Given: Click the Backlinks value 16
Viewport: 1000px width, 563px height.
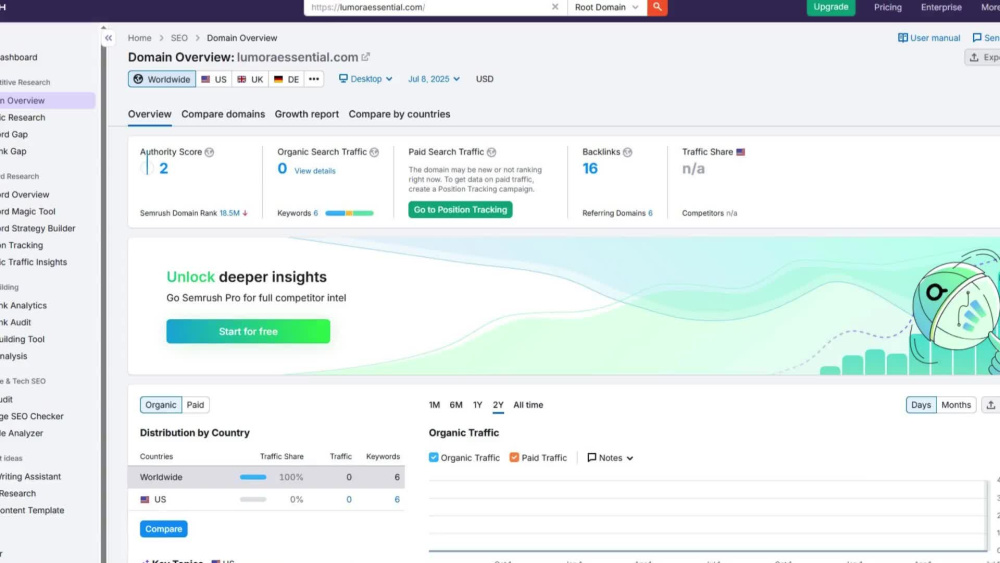Looking at the screenshot, I should pyautogui.click(x=590, y=168).
